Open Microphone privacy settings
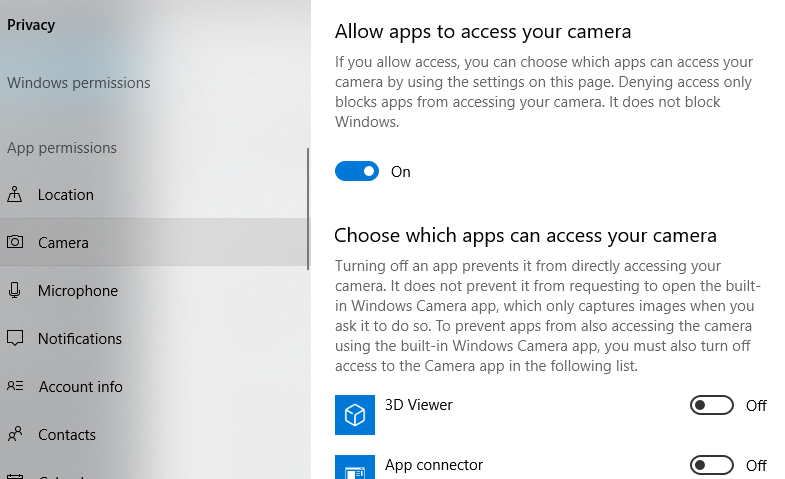The image size is (785, 479). tap(154, 290)
